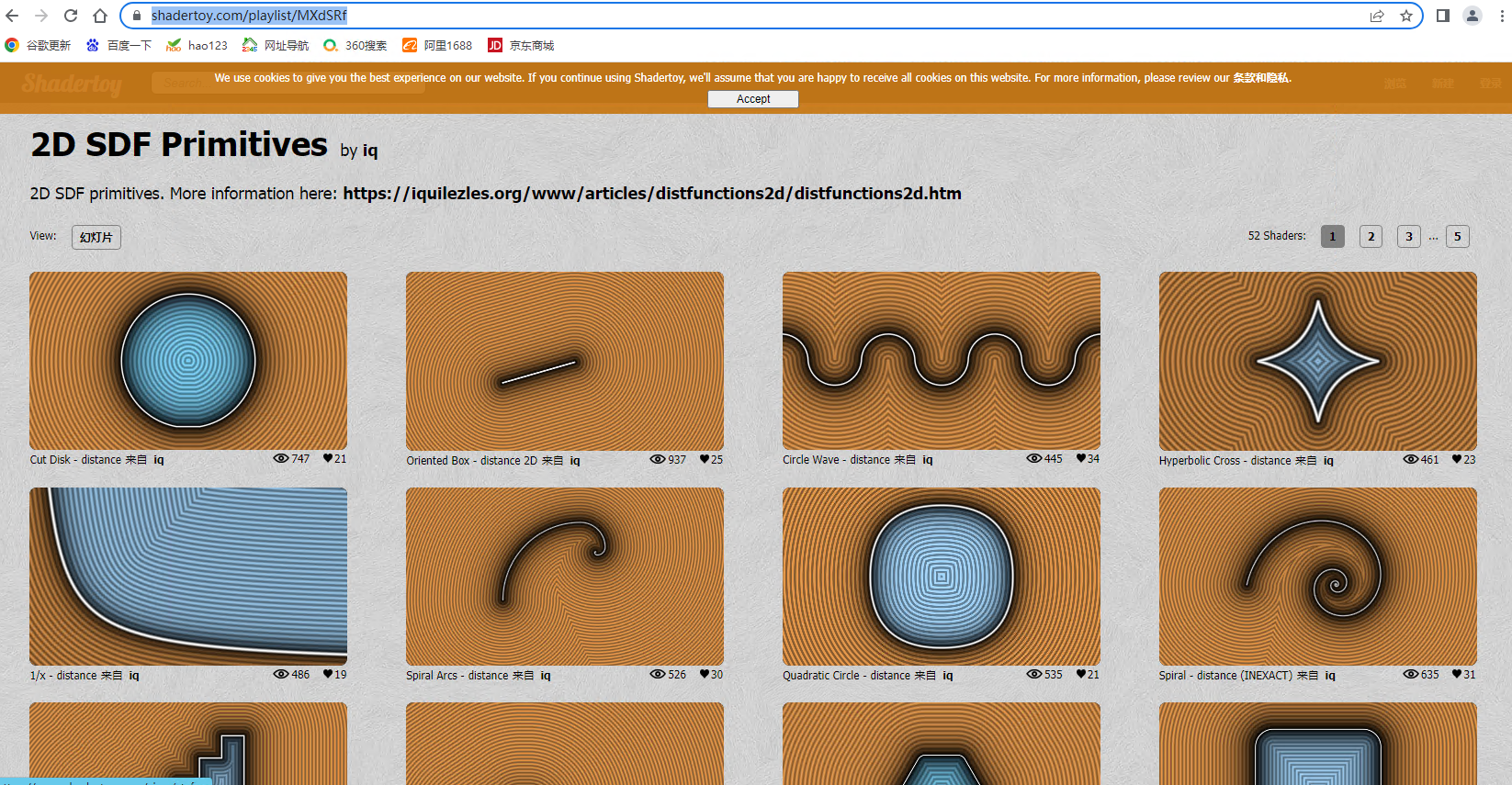Screen dimensions: 1512x785
Task: Click the 52 Shaders: count text
Action: (x=1277, y=236)
